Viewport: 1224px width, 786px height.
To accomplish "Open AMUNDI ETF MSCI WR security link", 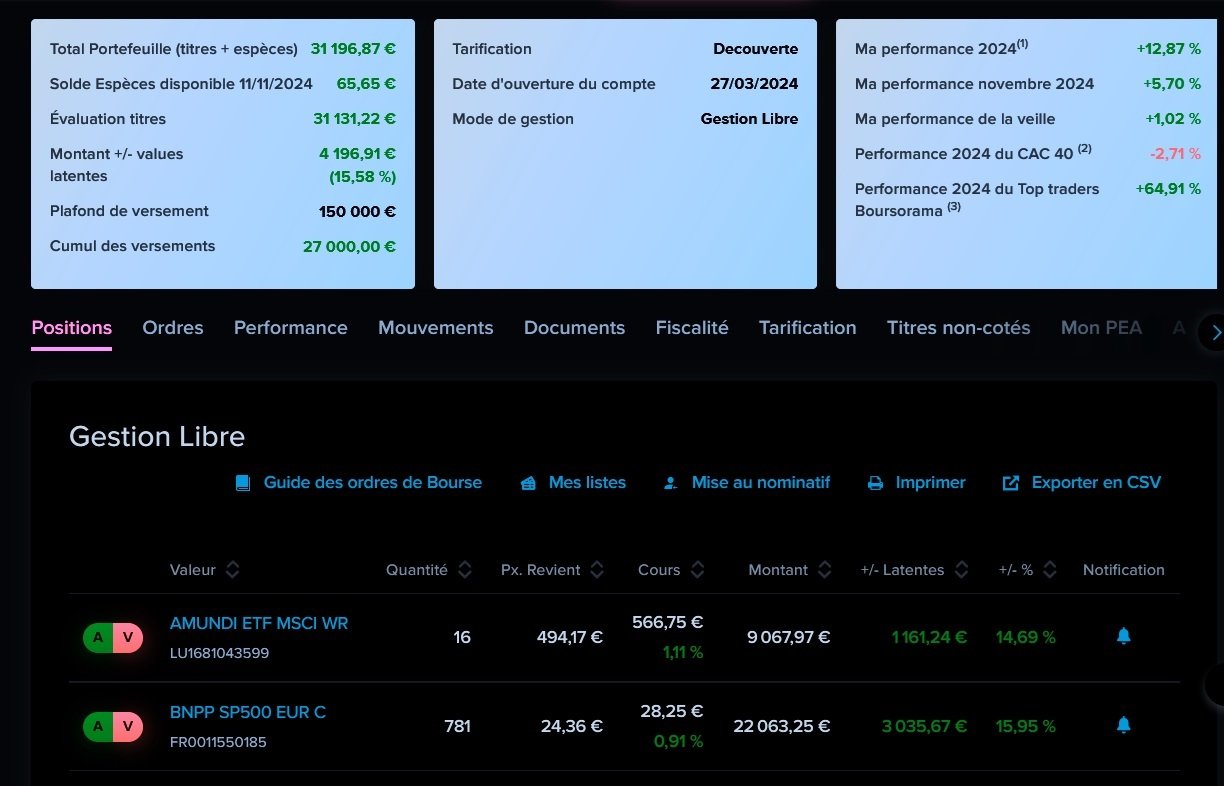I will 259,623.
